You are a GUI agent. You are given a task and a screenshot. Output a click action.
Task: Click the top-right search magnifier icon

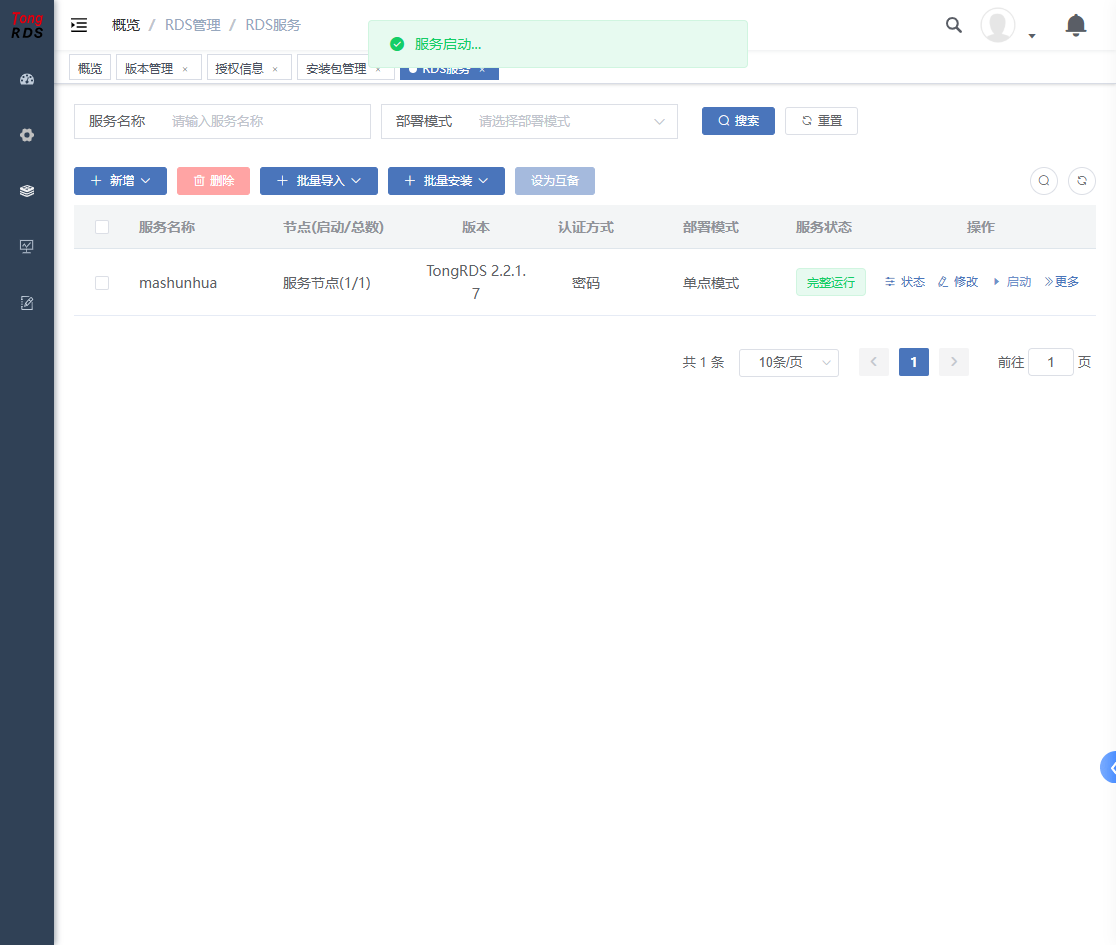(x=954, y=25)
